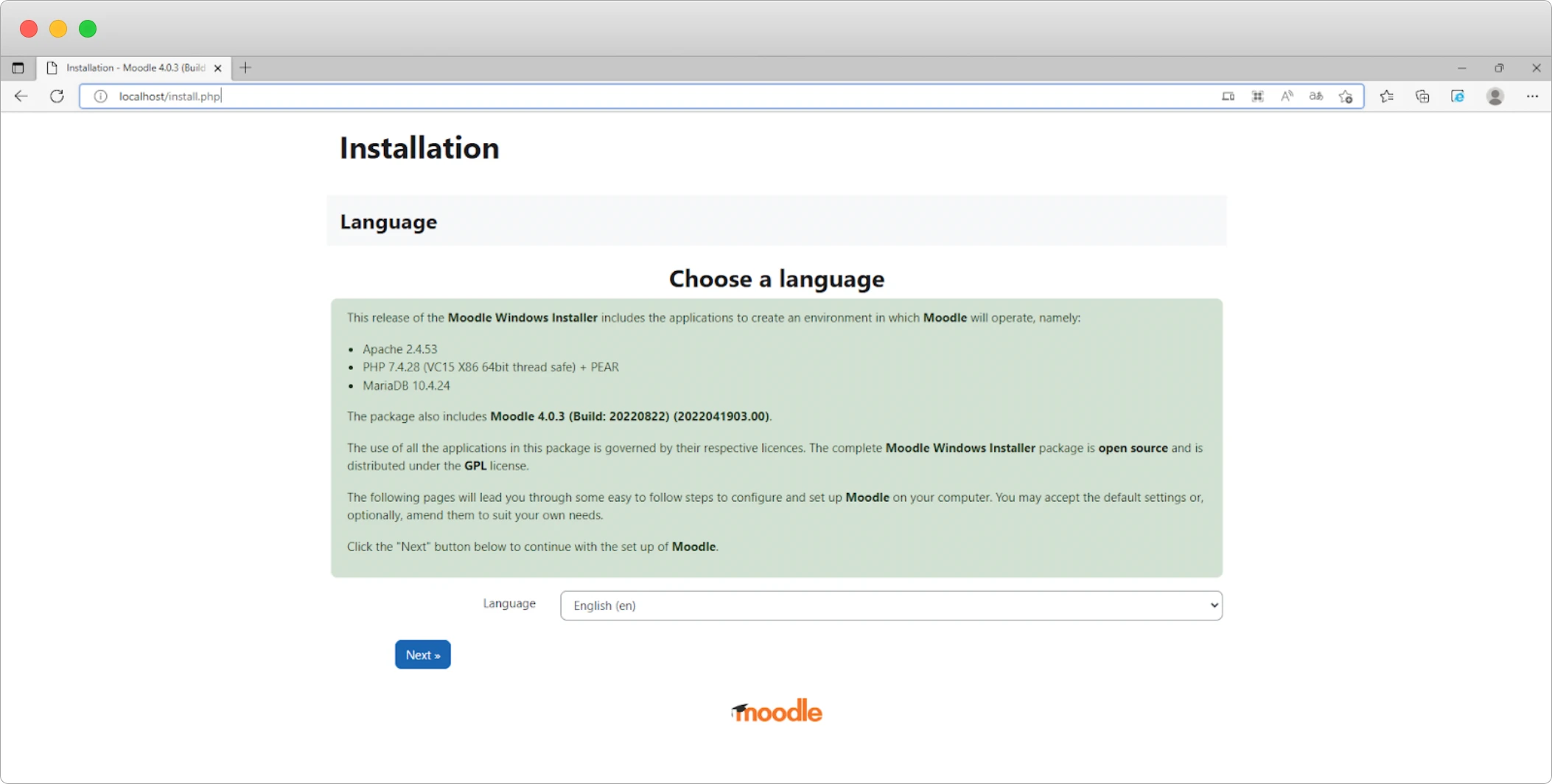Reload the Moodle installation page
The height and width of the screenshot is (784, 1552).
(x=57, y=97)
